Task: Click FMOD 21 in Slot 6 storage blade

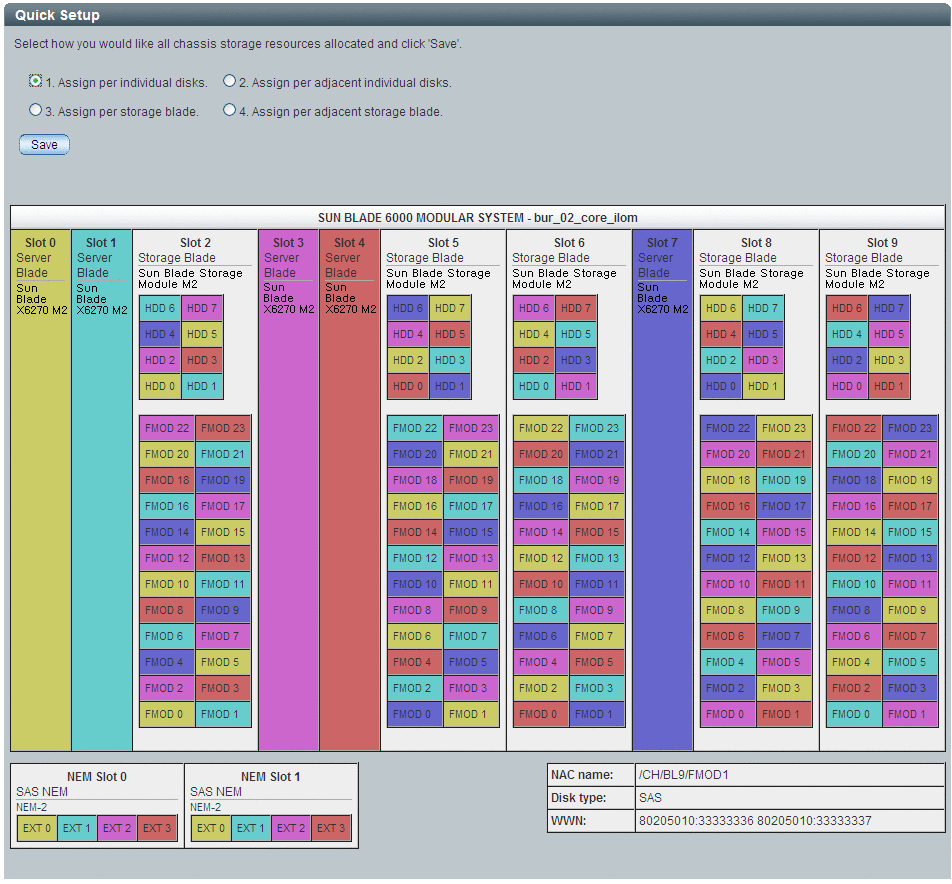Action: (597, 454)
